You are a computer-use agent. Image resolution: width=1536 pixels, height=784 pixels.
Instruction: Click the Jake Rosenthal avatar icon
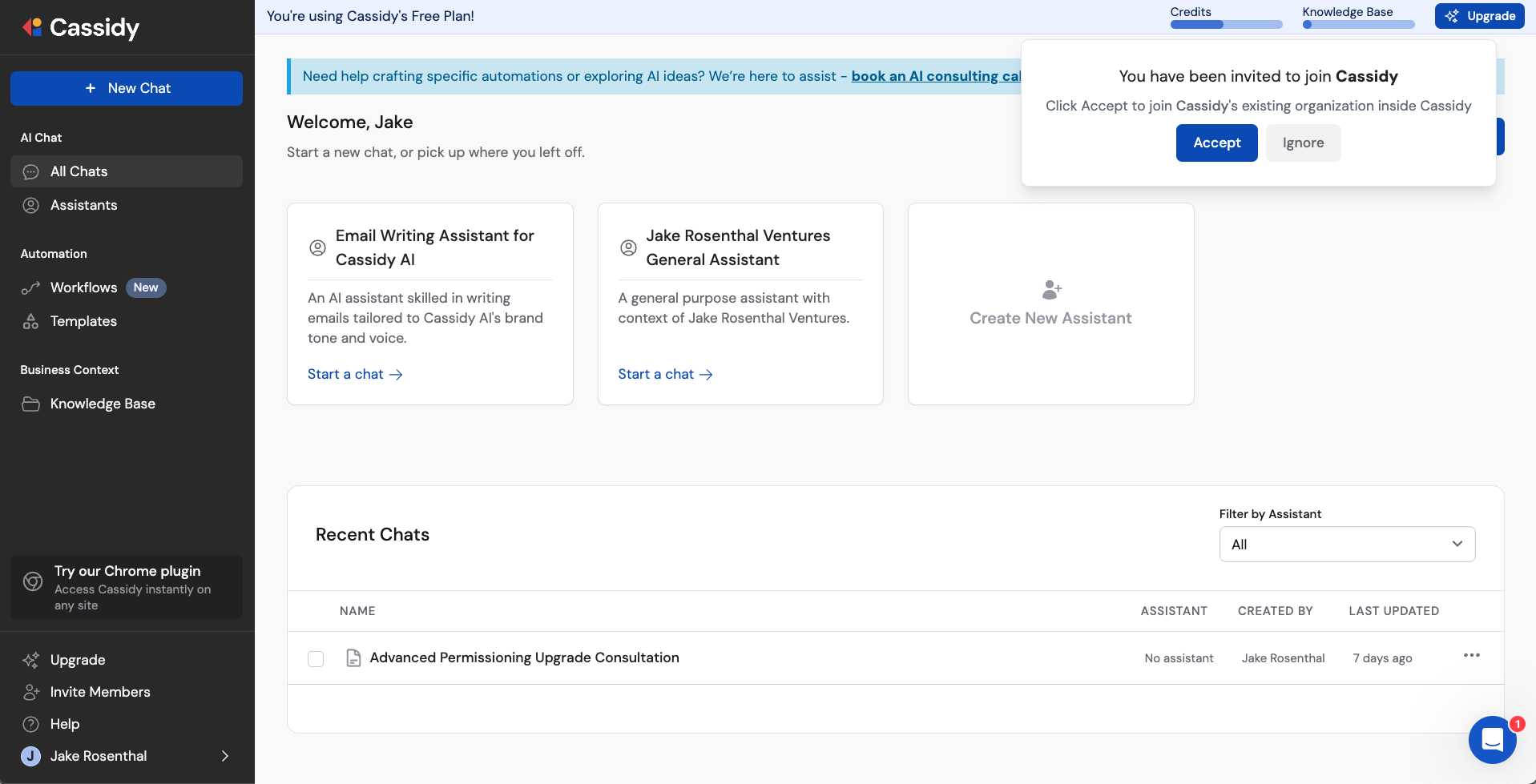click(31, 757)
